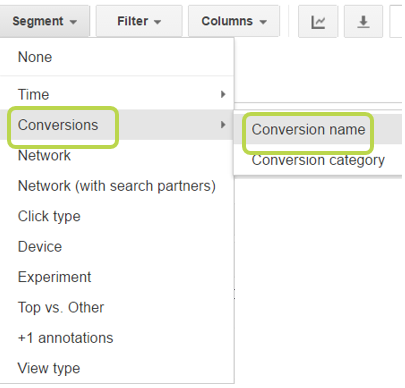Viewport: 405px width, 388px height.
Task: Expand the Time submenu arrow
Action: click(x=223, y=94)
